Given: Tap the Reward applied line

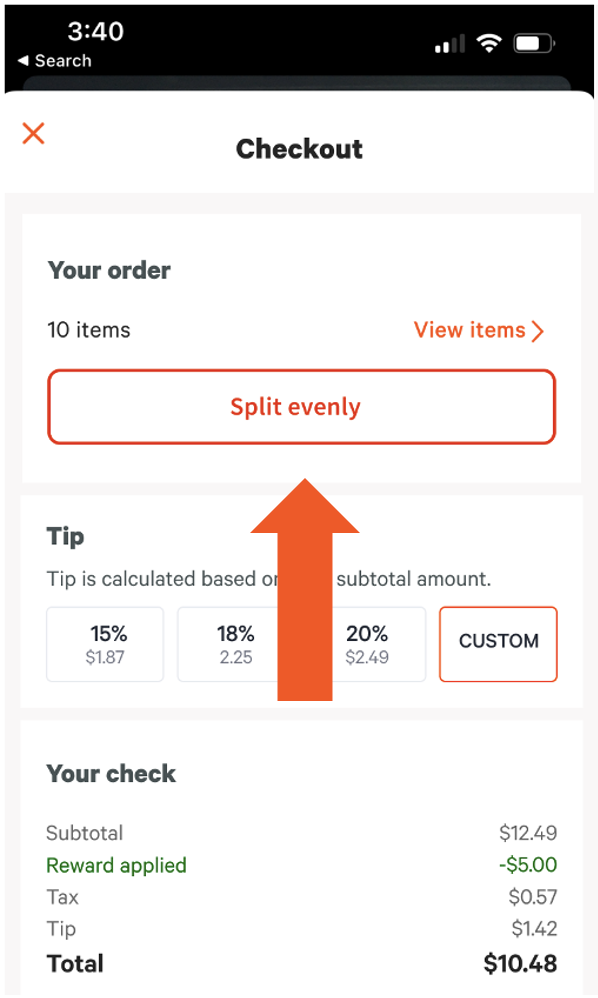Looking at the screenshot, I should click(116, 865).
